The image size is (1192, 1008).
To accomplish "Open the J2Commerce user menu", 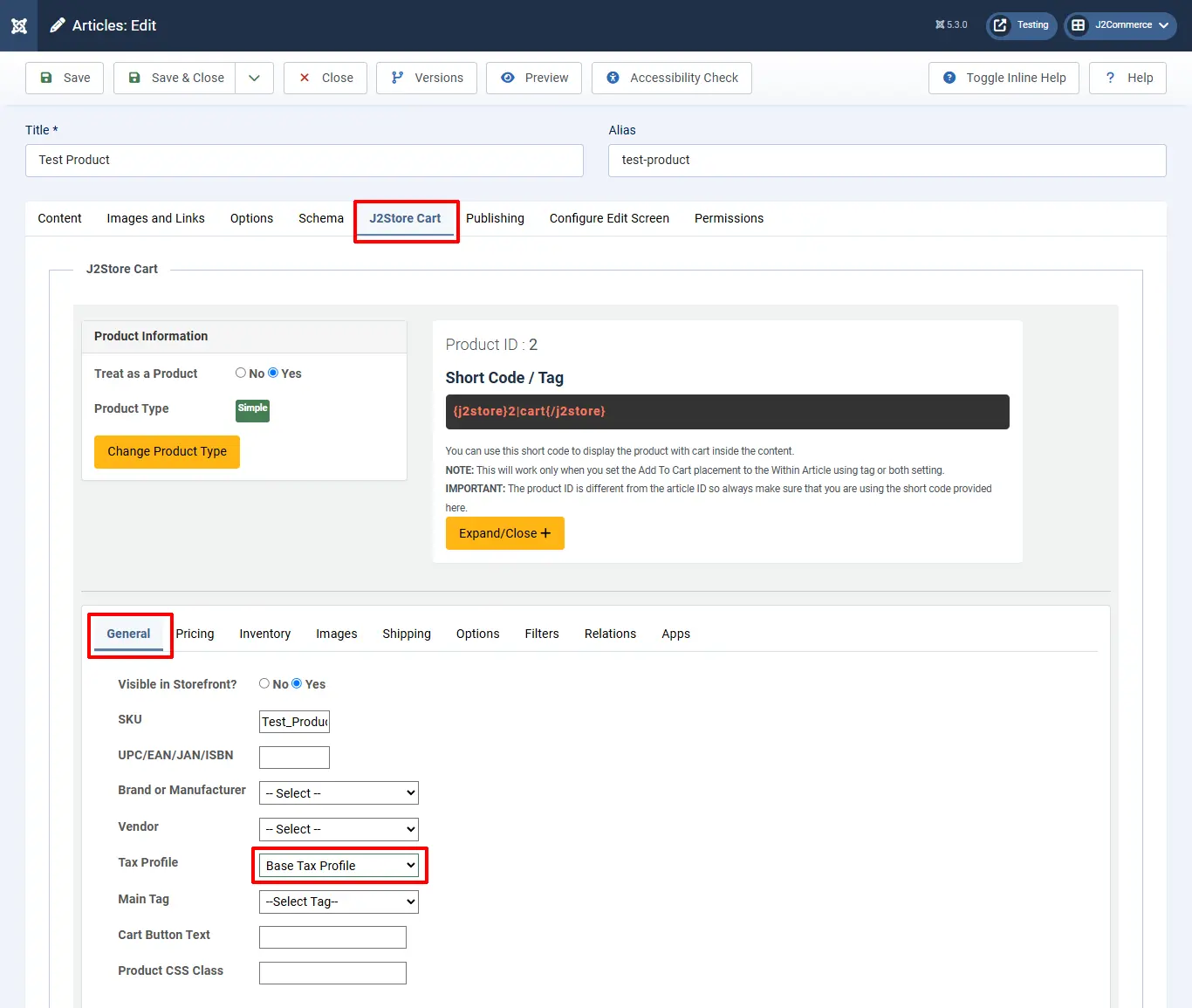I will [1120, 25].
